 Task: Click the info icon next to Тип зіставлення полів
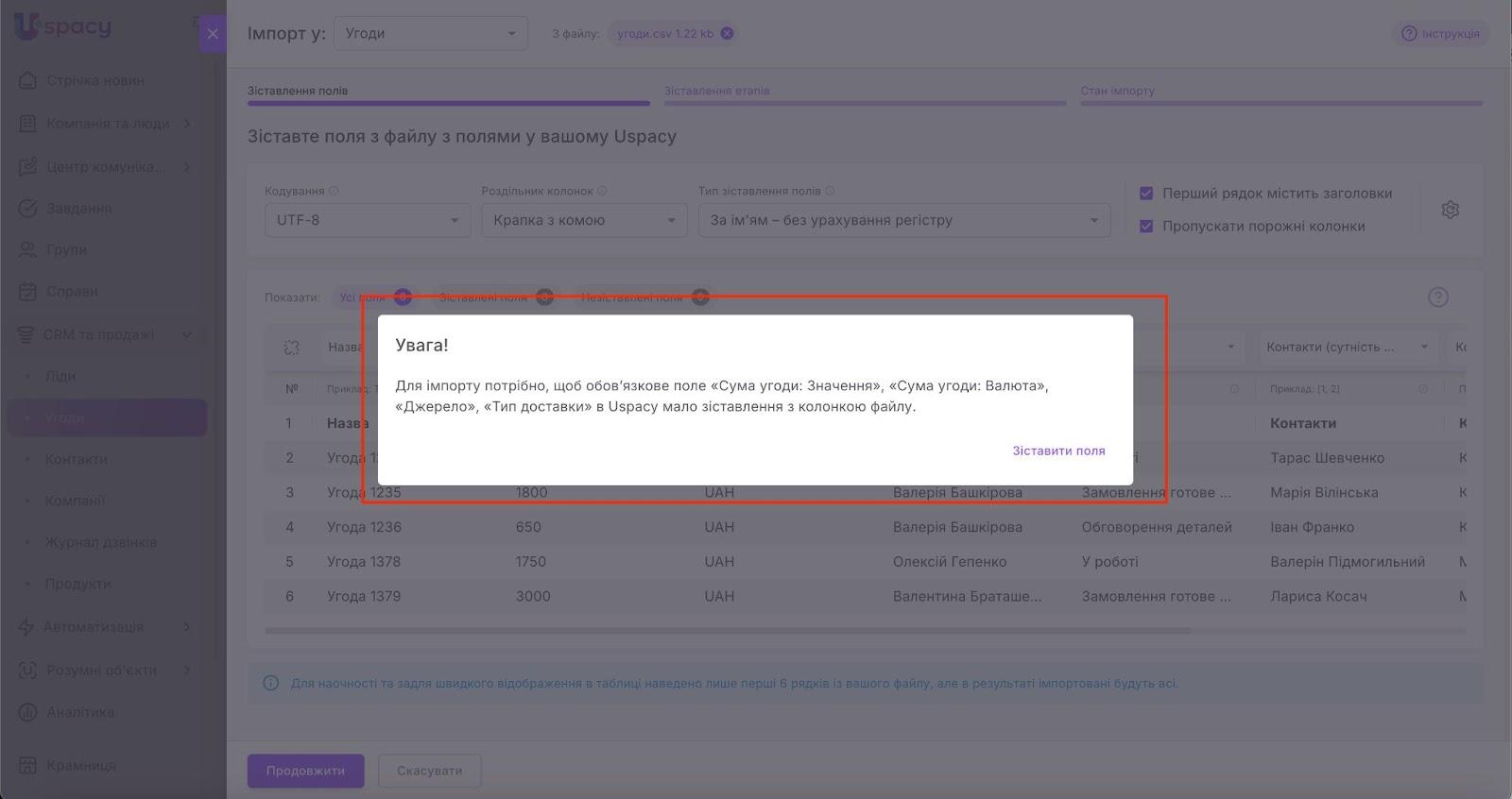[830, 191]
